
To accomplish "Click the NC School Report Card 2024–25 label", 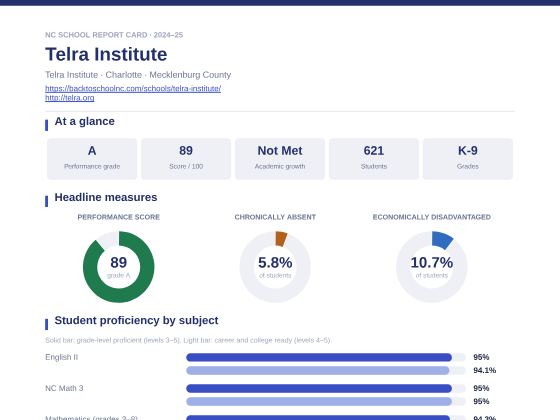I will coord(114,35).
